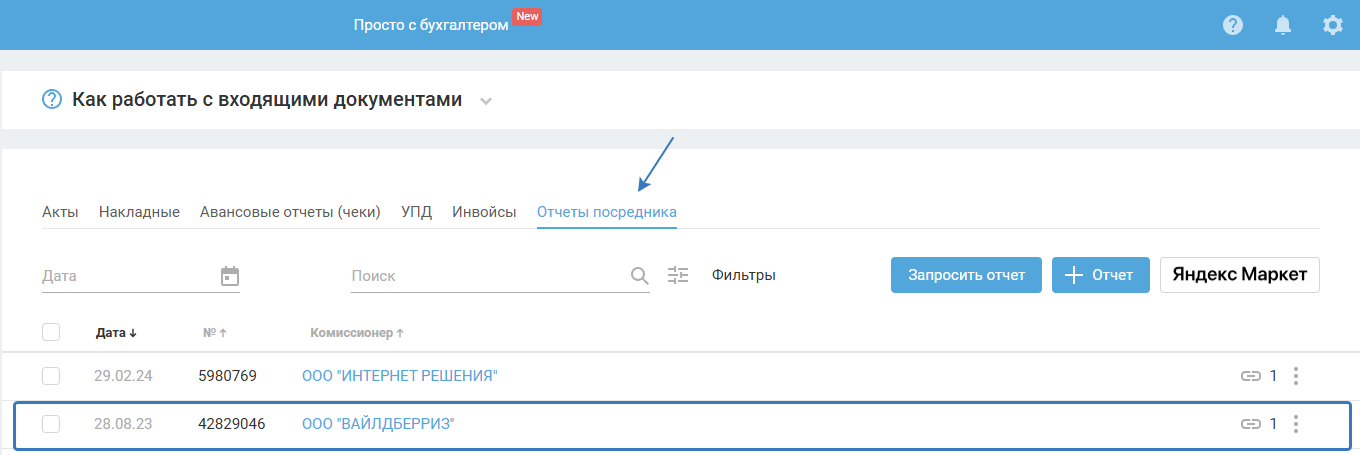This screenshot has width=1360, height=455.
Task: Expand 'Как работать с входящими документами' chevron
Action: (x=486, y=101)
